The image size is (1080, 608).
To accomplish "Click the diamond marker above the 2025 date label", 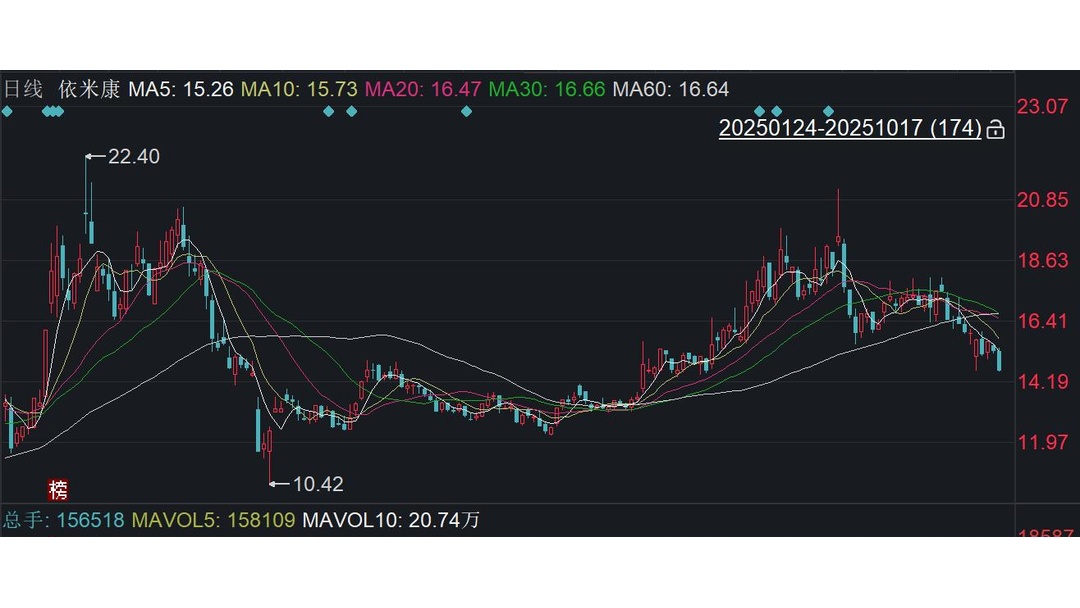I will coord(828,112).
